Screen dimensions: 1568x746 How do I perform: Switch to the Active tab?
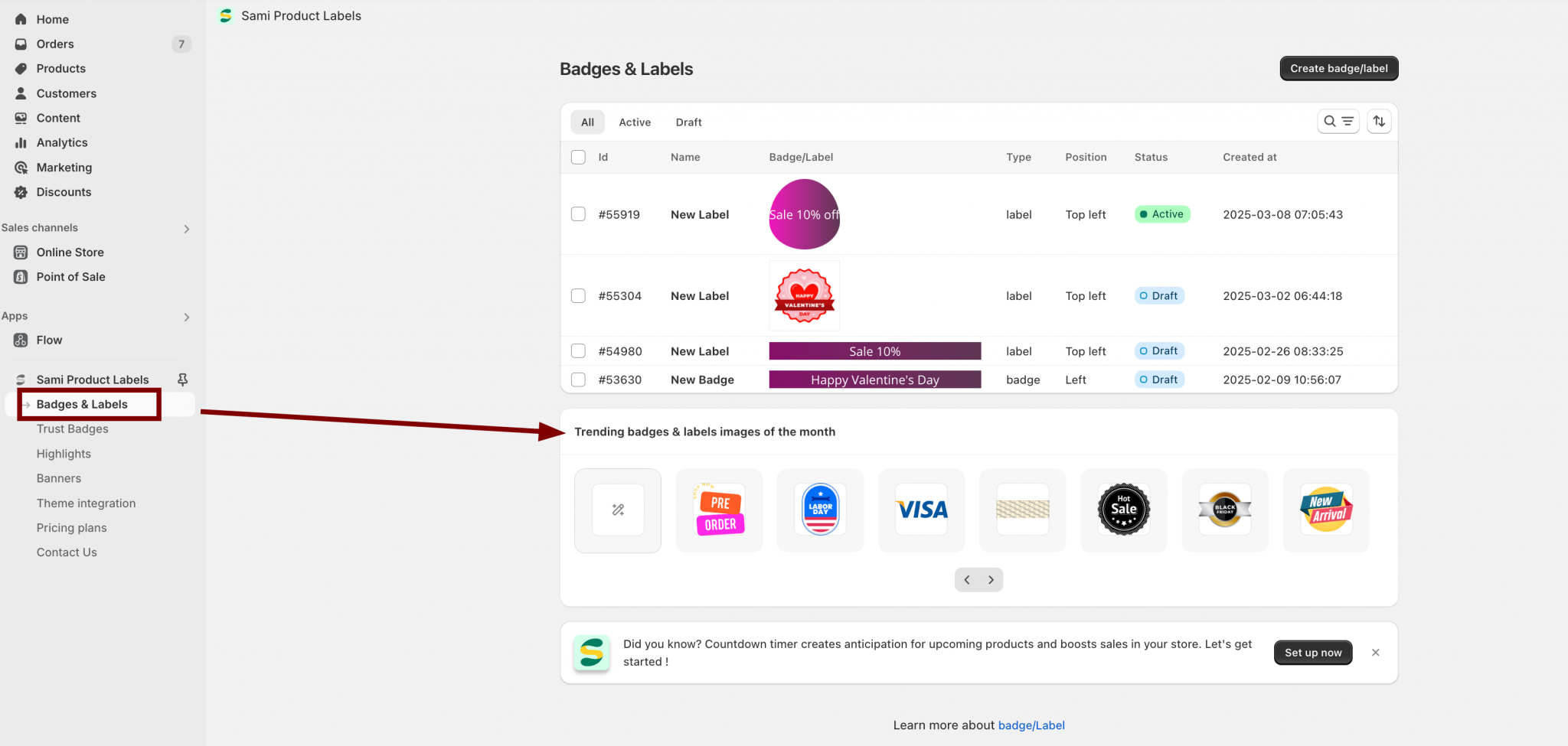pyautogui.click(x=635, y=122)
